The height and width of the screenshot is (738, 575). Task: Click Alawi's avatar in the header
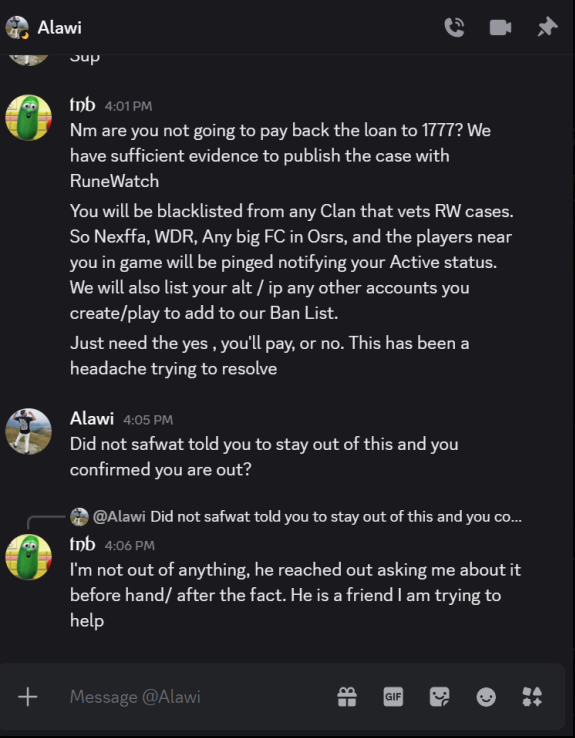pyautogui.click(x=17, y=27)
